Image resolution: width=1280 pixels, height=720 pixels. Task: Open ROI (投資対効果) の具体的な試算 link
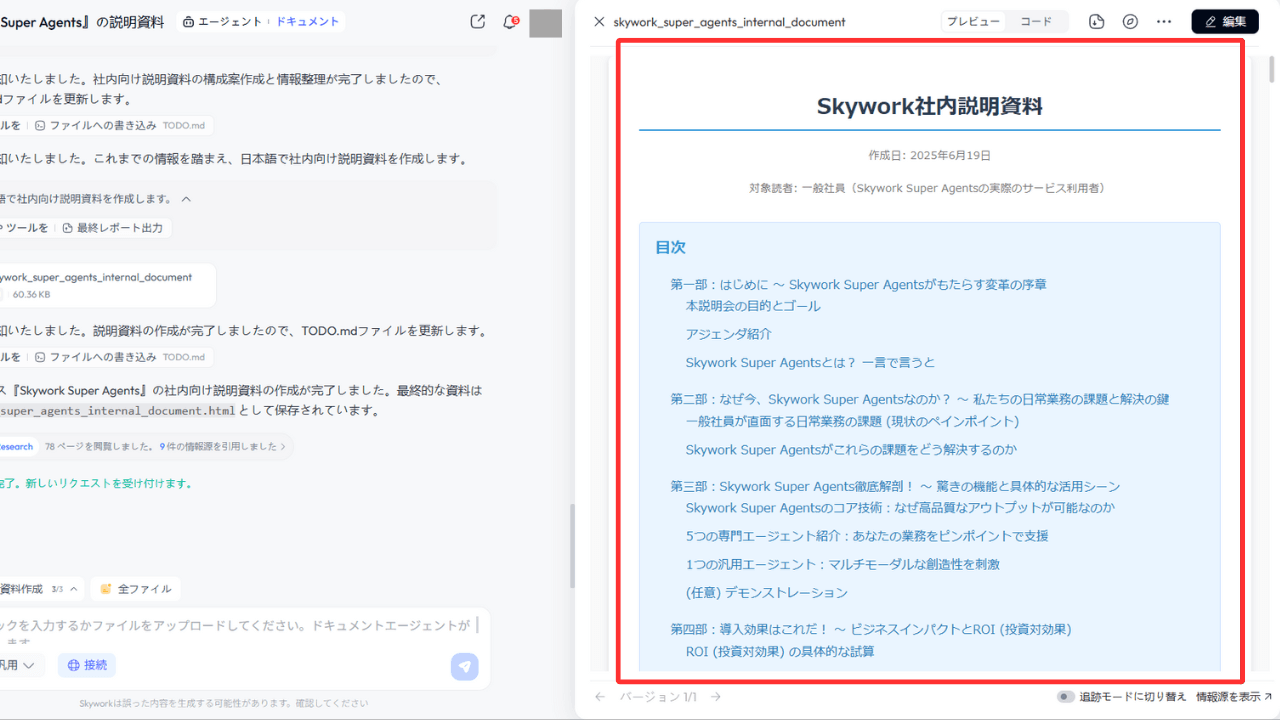tap(780, 651)
